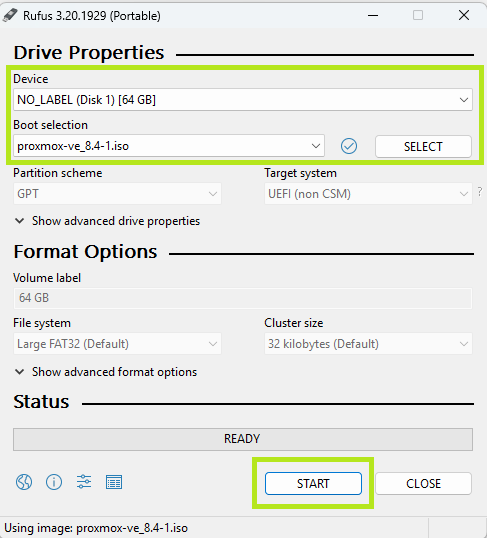487x538 pixels.
Task: Click the CLOSE button
Action: (423, 483)
